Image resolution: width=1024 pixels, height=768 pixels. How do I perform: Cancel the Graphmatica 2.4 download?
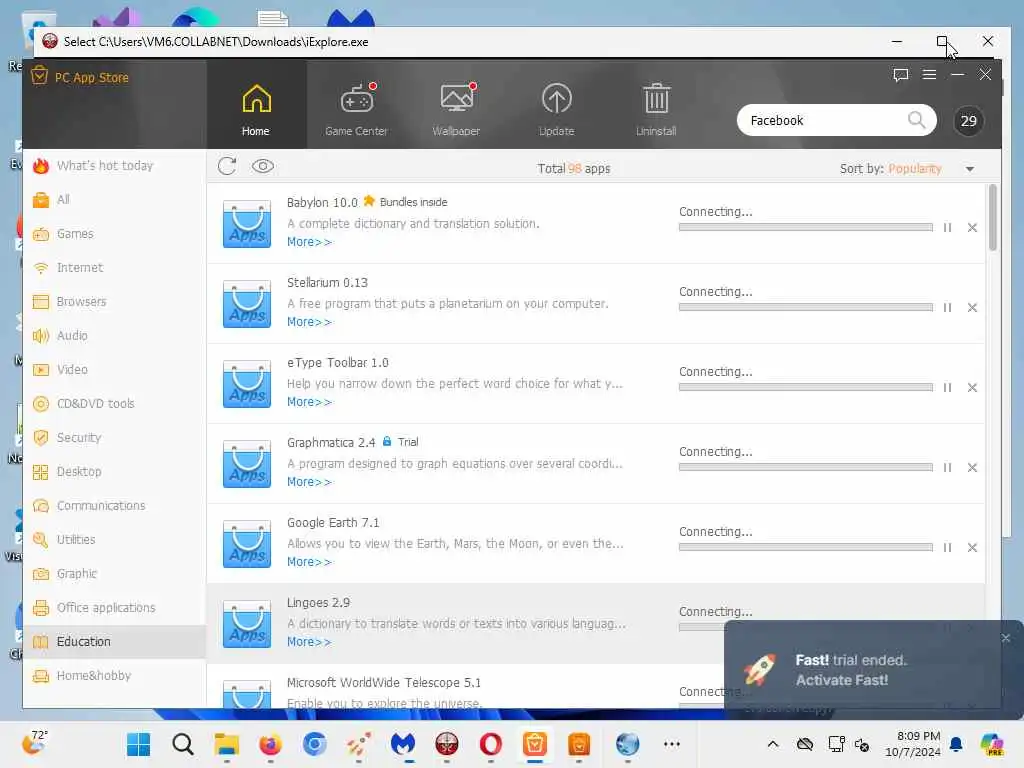click(x=972, y=468)
